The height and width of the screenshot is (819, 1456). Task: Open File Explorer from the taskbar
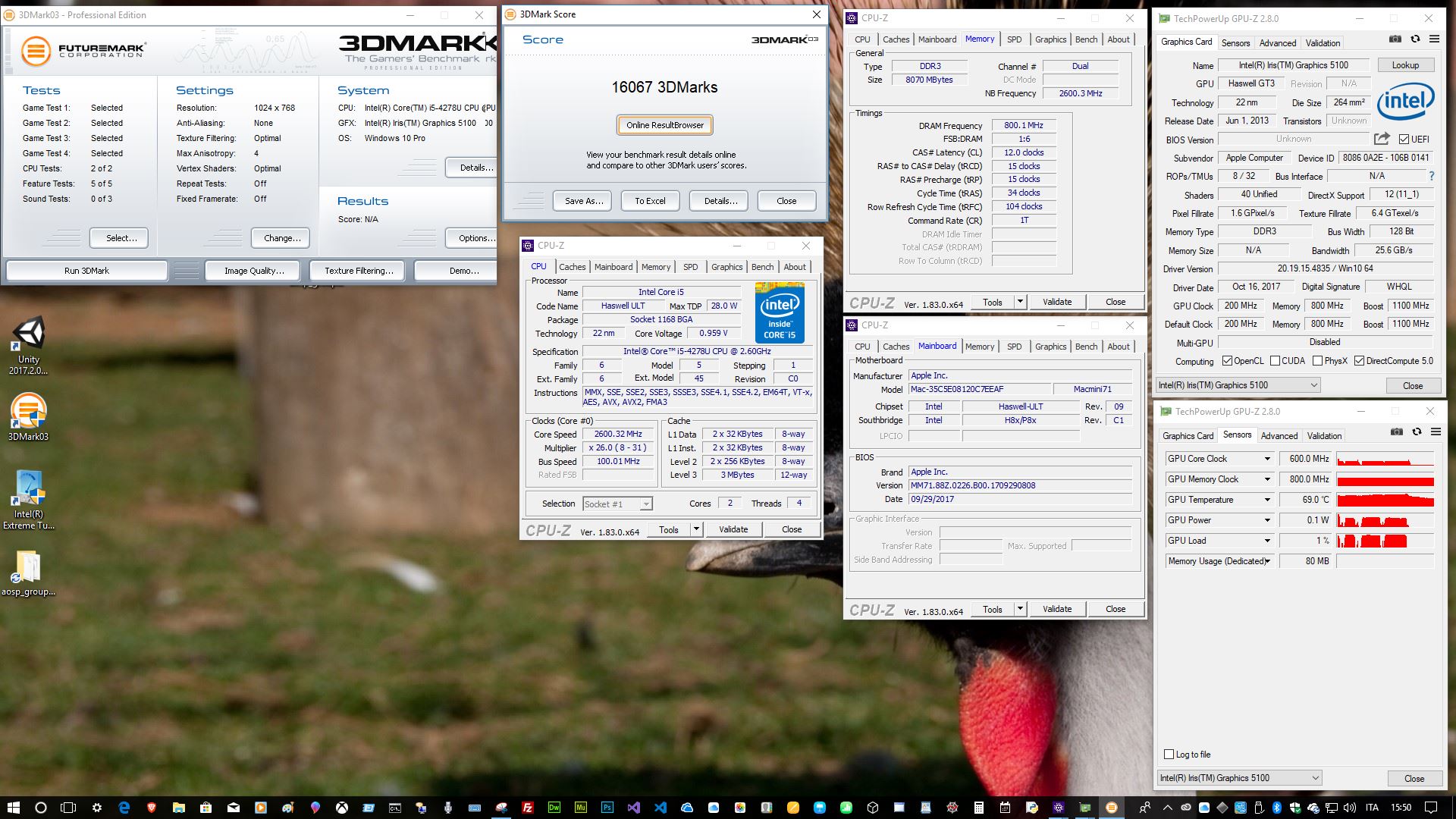(179, 808)
